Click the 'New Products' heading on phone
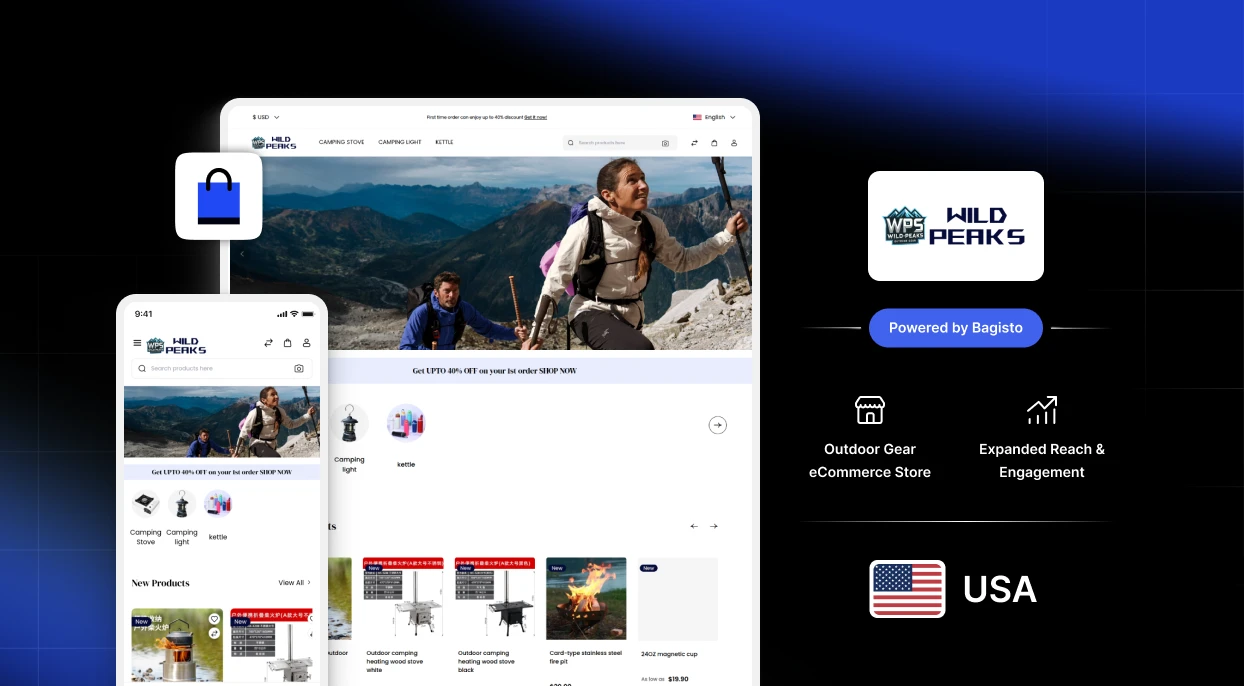The width and height of the screenshot is (1244, 686). pos(160,583)
